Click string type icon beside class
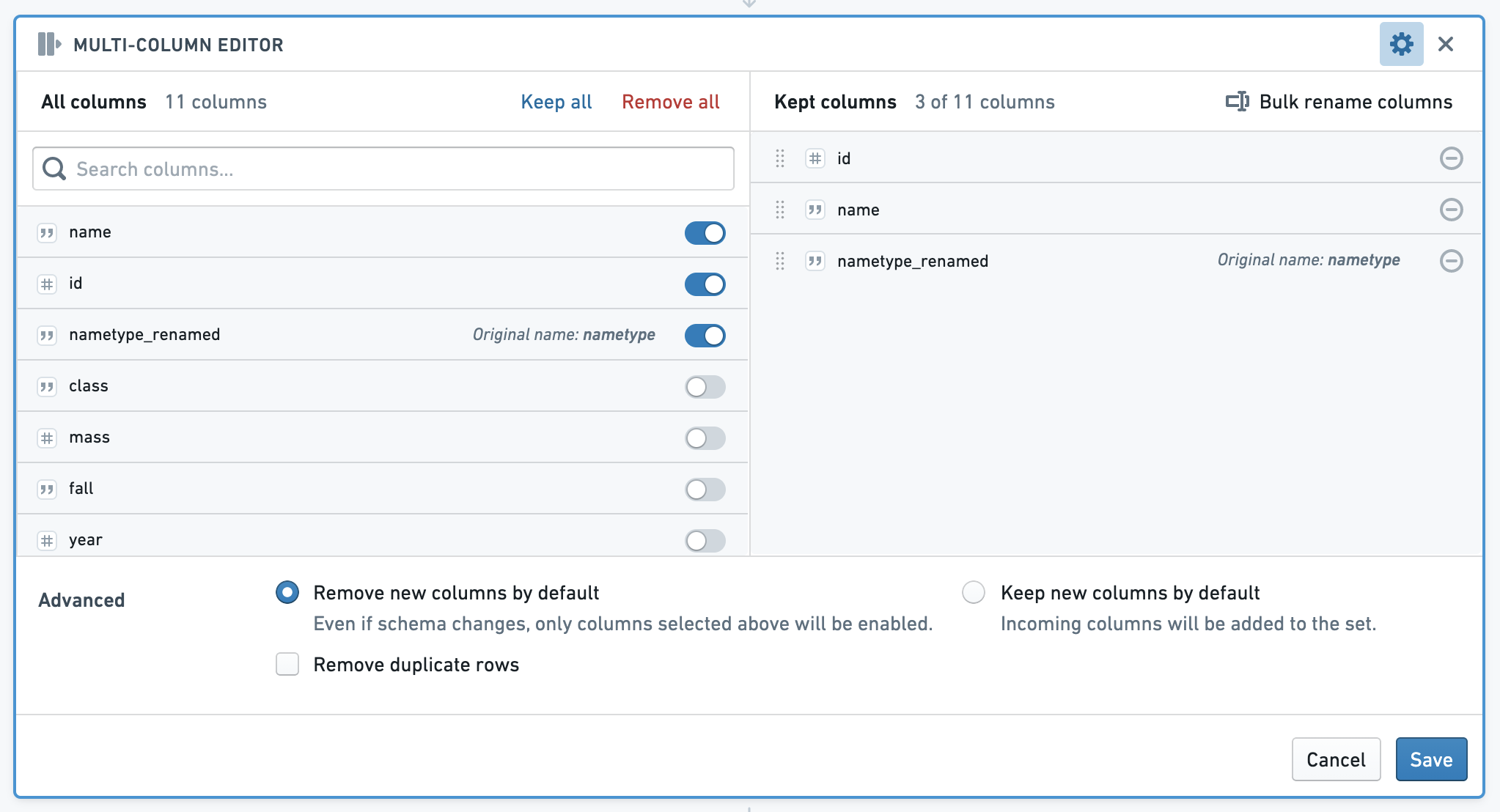1500x812 pixels. [x=47, y=387]
